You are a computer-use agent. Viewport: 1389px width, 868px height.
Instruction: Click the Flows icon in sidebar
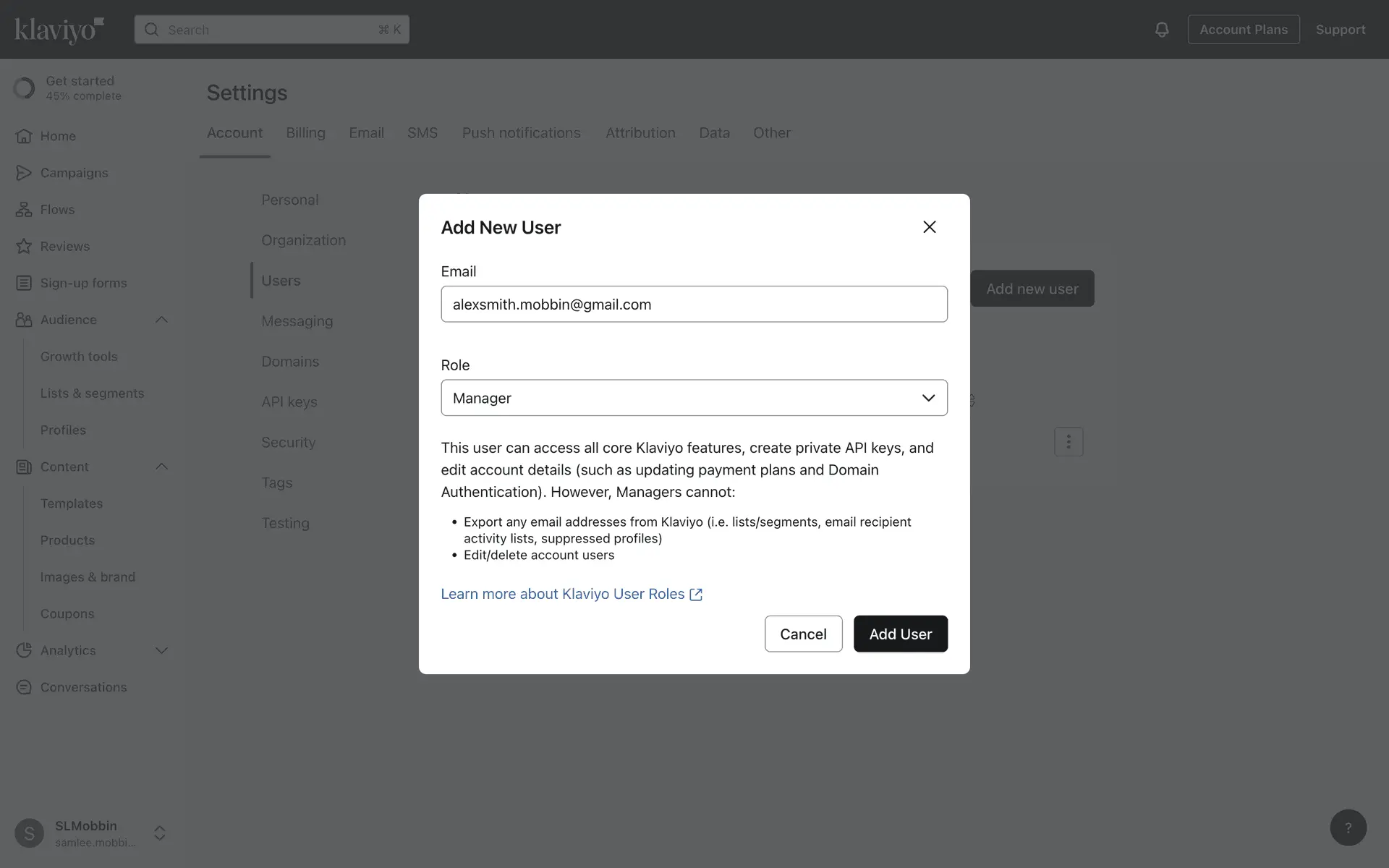[x=24, y=210]
